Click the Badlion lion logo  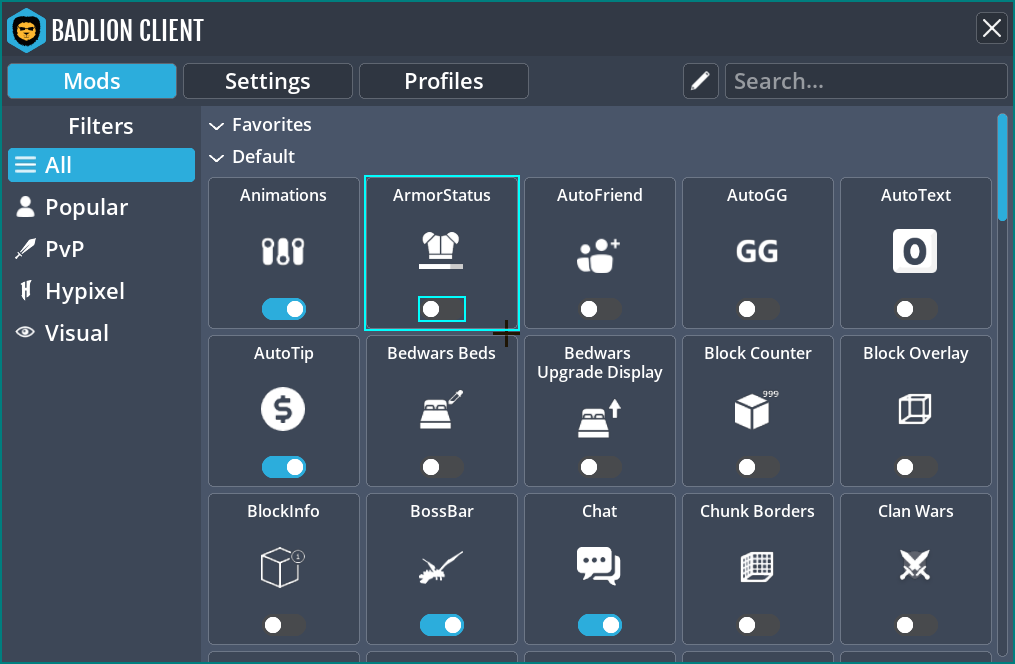[x=27, y=30]
